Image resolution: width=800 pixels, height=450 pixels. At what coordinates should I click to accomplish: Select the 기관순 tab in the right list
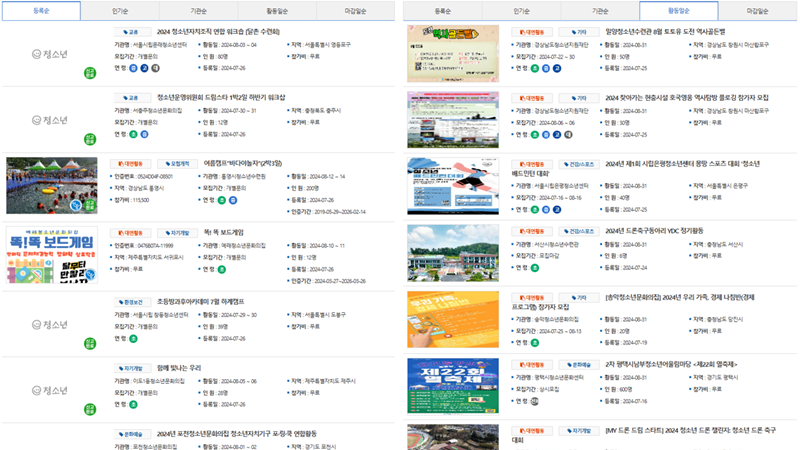pyautogui.click(x=600, y=11)
